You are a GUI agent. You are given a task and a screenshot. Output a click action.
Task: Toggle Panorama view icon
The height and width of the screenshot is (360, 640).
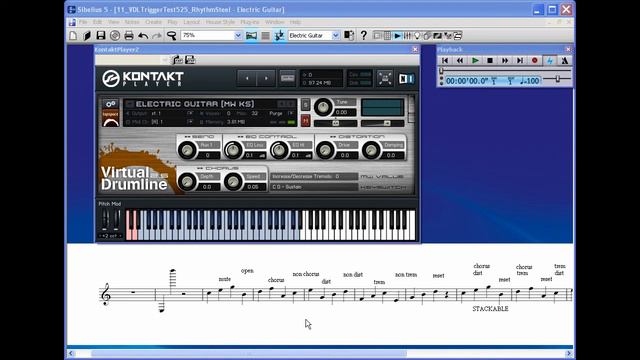coord(251,36)
